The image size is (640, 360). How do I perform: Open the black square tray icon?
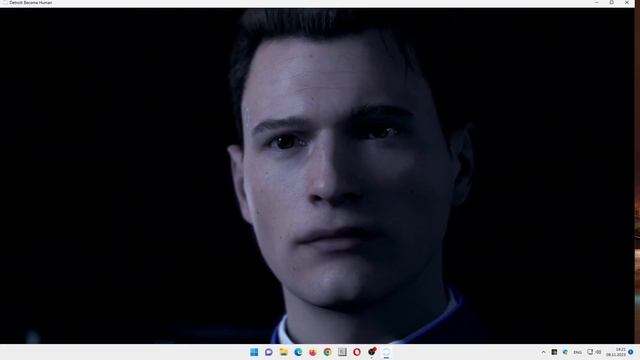[x=554, y=352]
